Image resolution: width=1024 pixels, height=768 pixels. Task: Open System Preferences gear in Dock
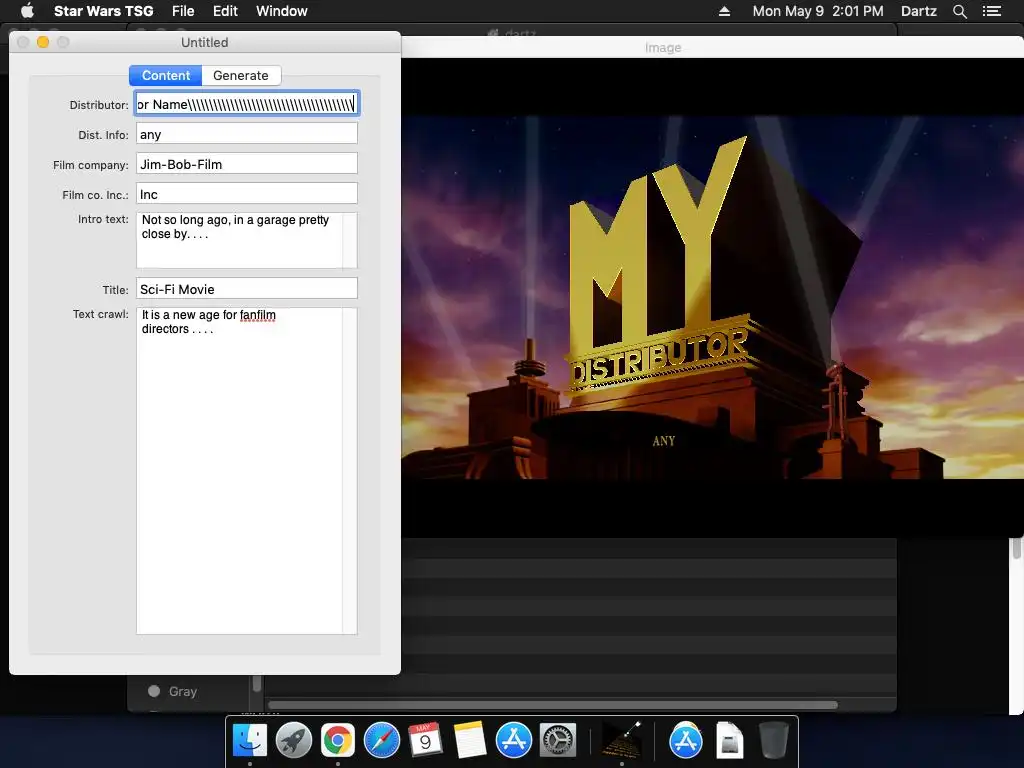pos(558,741)
